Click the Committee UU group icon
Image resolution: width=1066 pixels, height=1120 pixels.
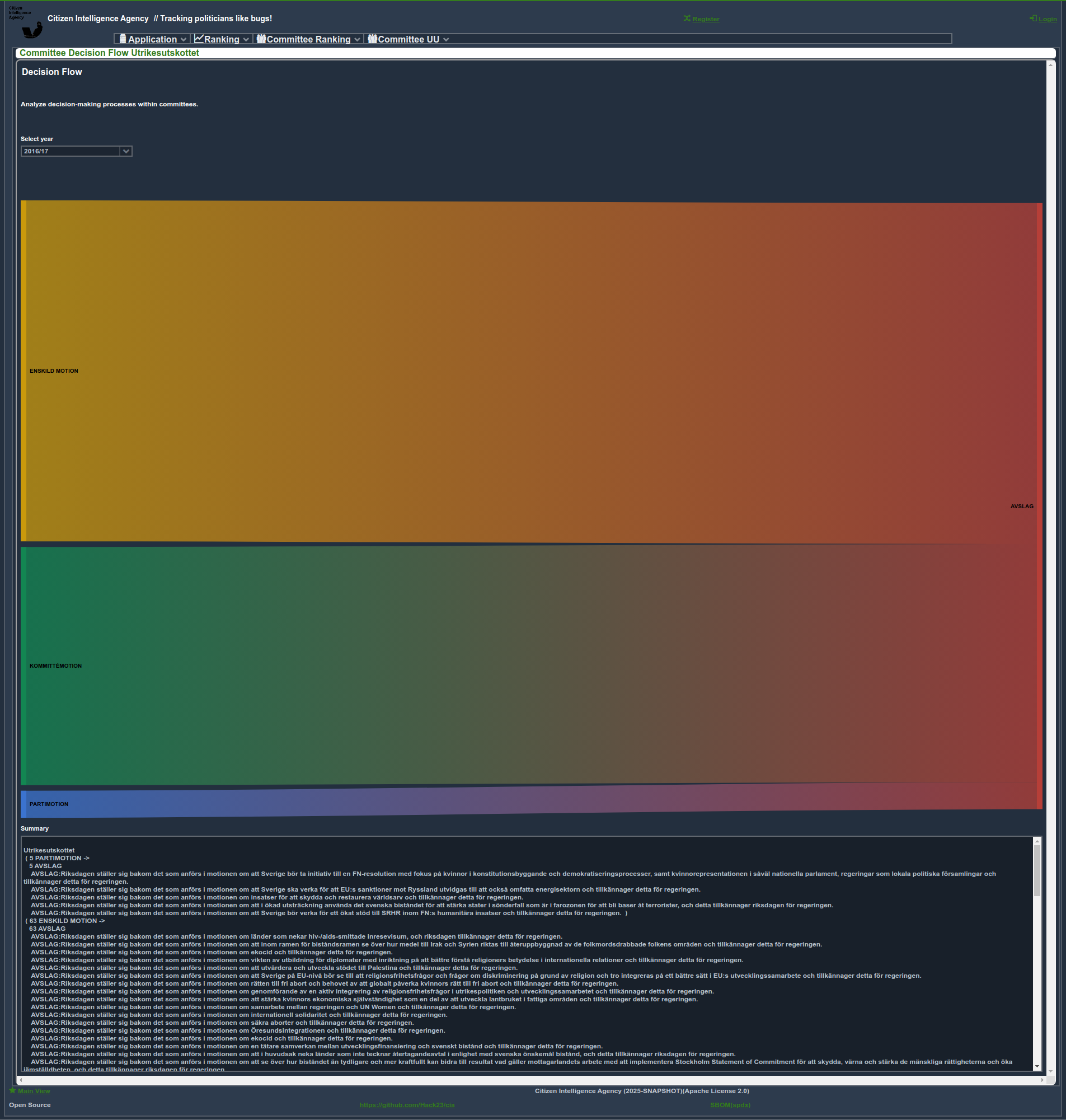(x=372, y=39)
